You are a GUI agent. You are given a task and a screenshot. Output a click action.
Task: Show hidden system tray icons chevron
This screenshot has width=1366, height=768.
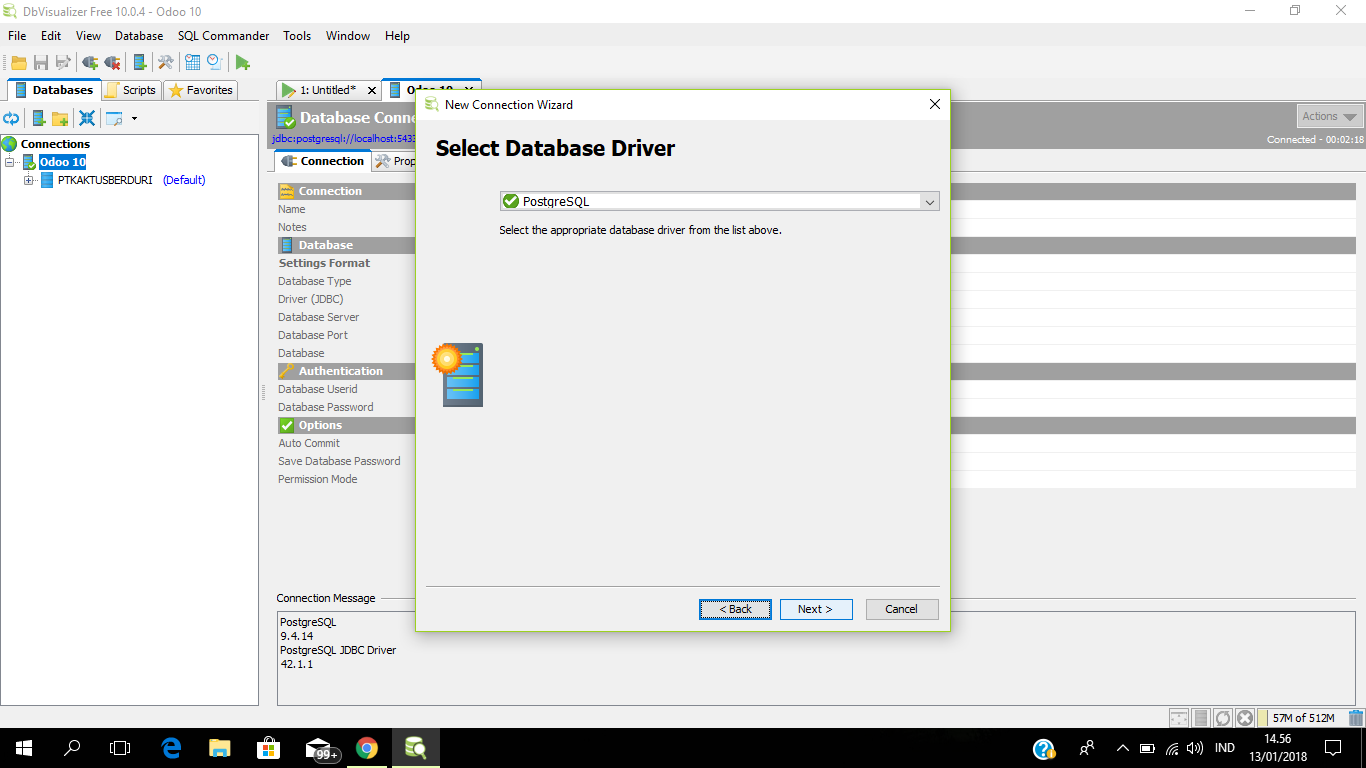[1122, 748]
